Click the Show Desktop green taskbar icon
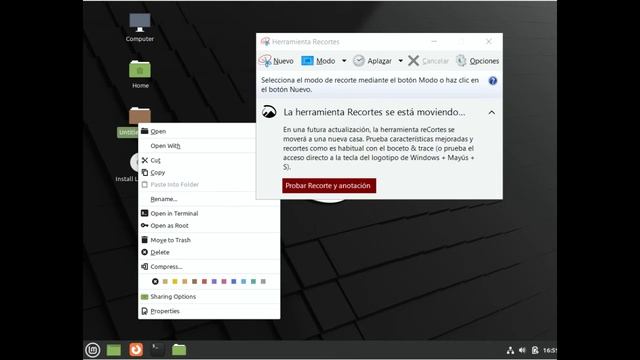 (114, 350)
